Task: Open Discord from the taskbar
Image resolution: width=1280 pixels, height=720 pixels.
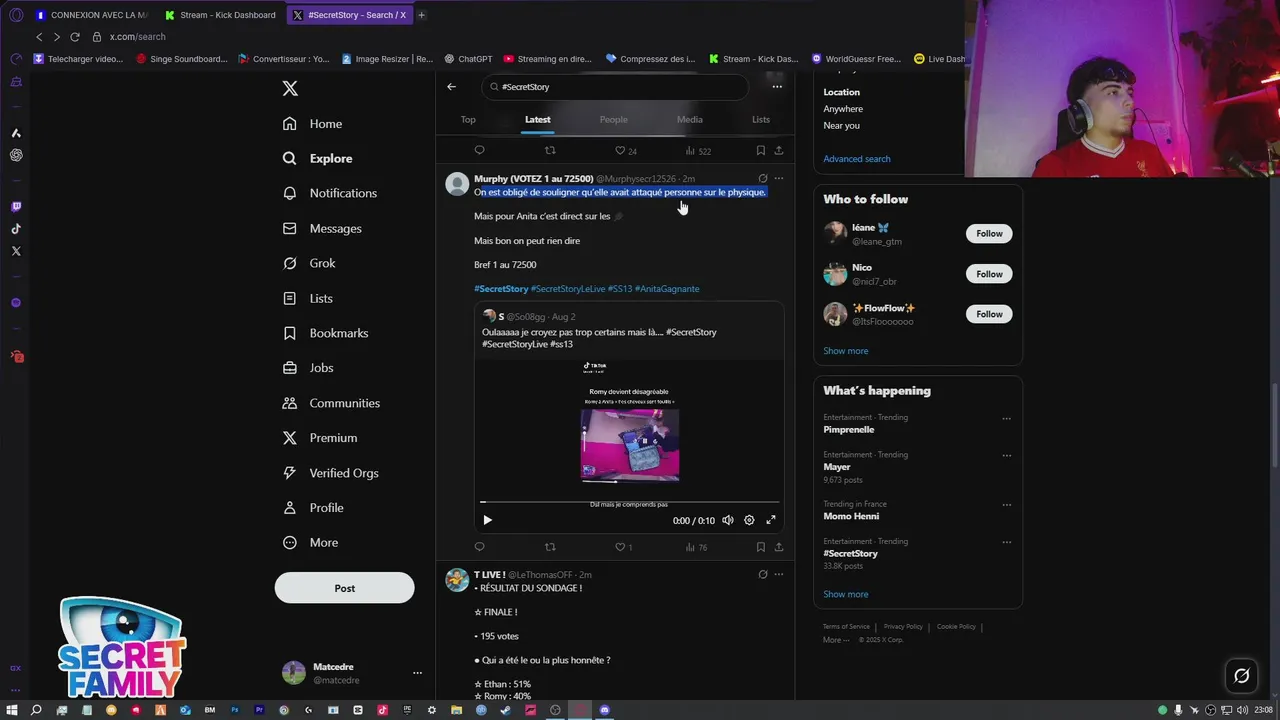Action: (x=604, y=710)
